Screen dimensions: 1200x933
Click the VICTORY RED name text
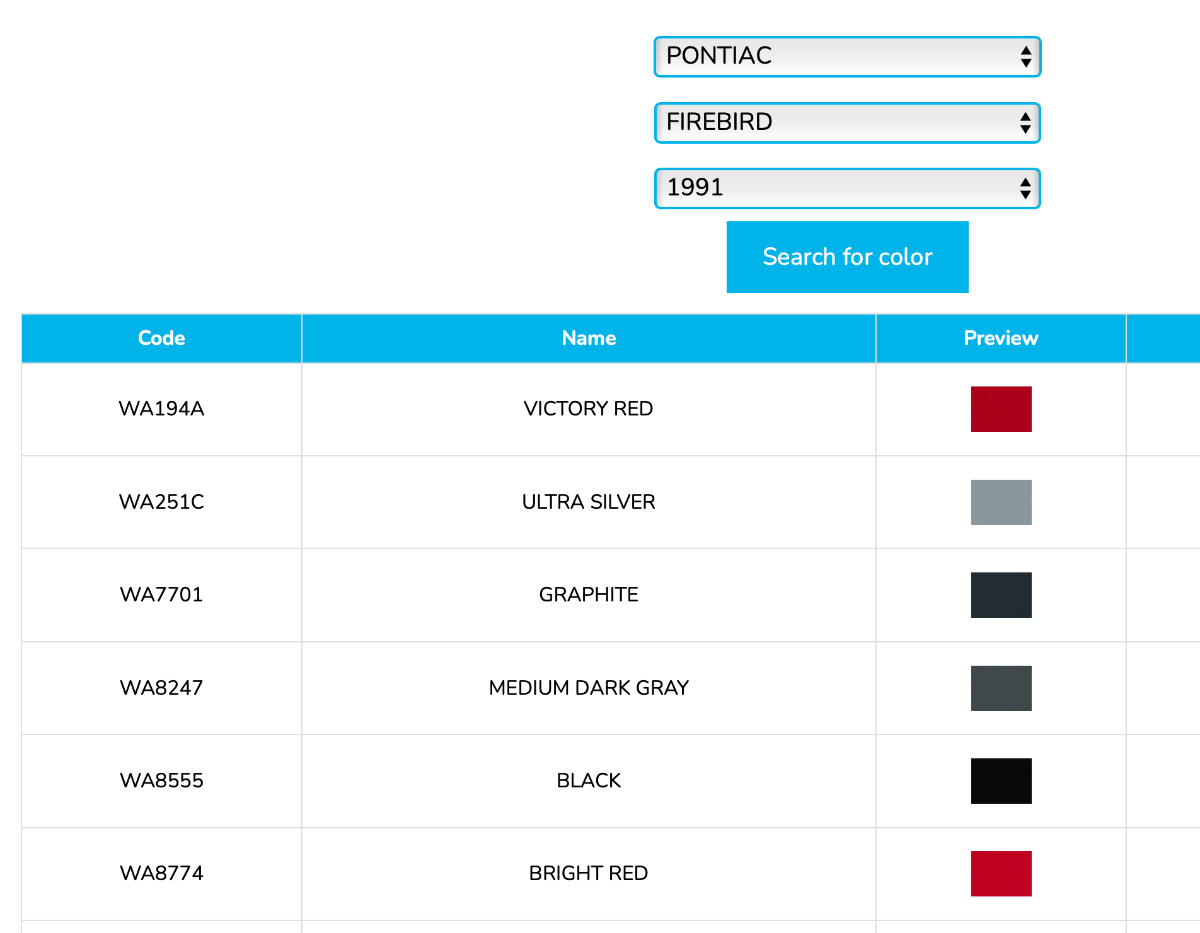pyautogui.click(x=588, y=409)
